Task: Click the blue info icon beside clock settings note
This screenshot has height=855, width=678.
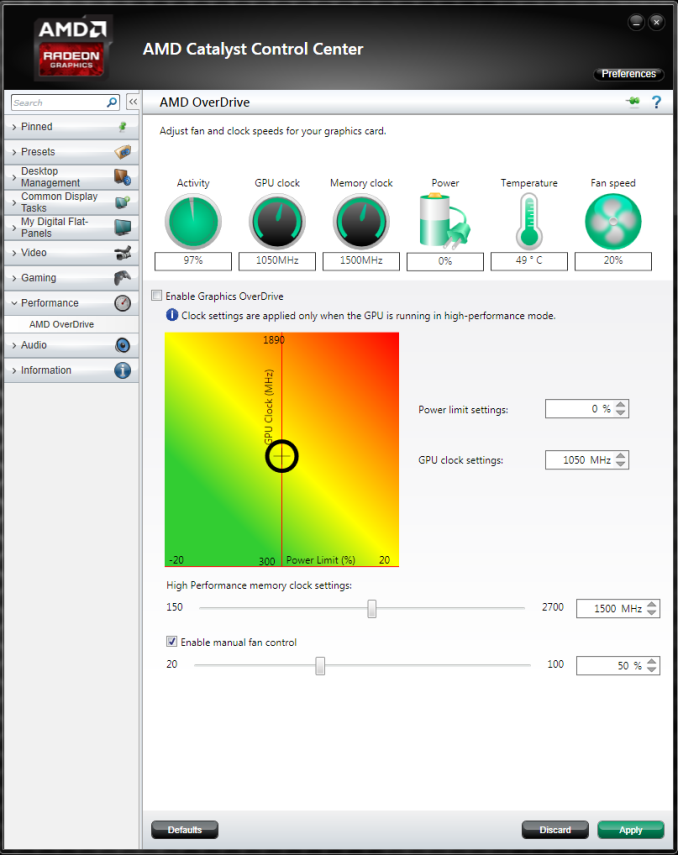Action: [x=172, y=315]
